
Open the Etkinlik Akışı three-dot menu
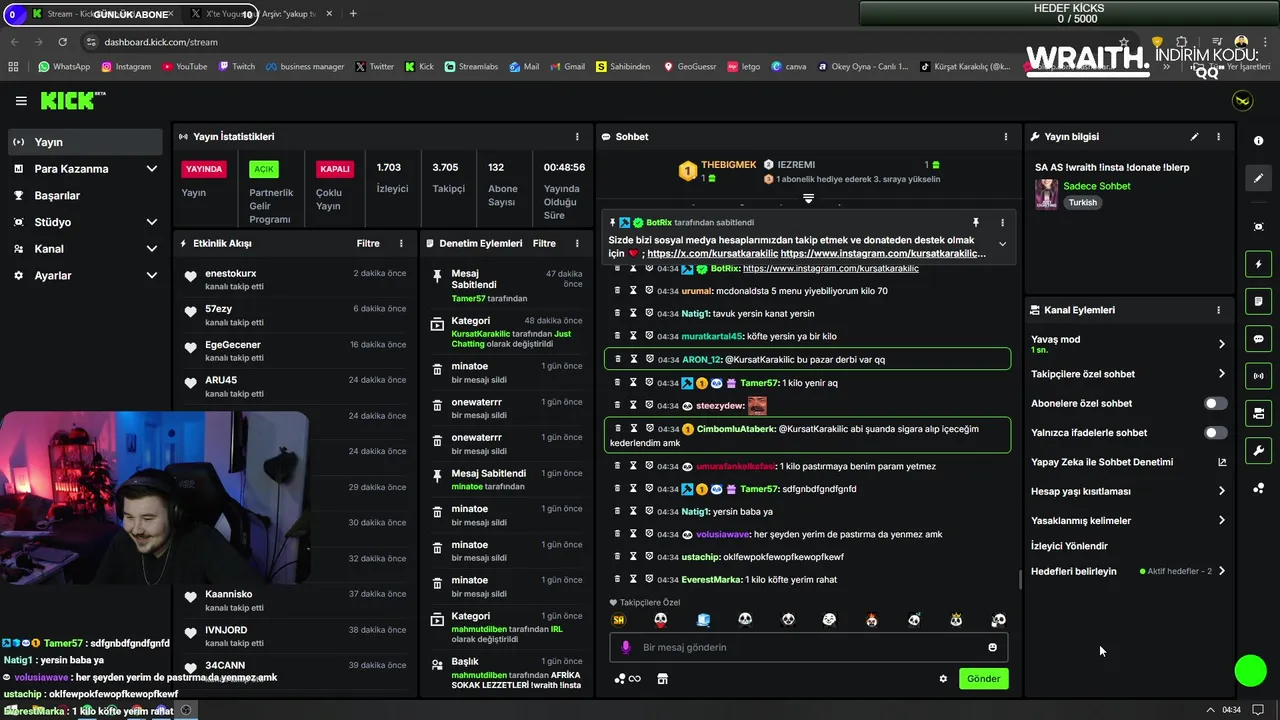pos(401,243)
